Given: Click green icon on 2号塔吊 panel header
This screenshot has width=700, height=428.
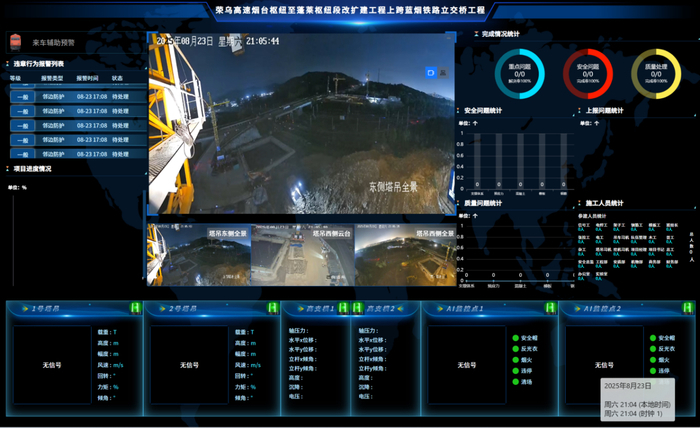Looking at the screenshot, I should (272, 308).
